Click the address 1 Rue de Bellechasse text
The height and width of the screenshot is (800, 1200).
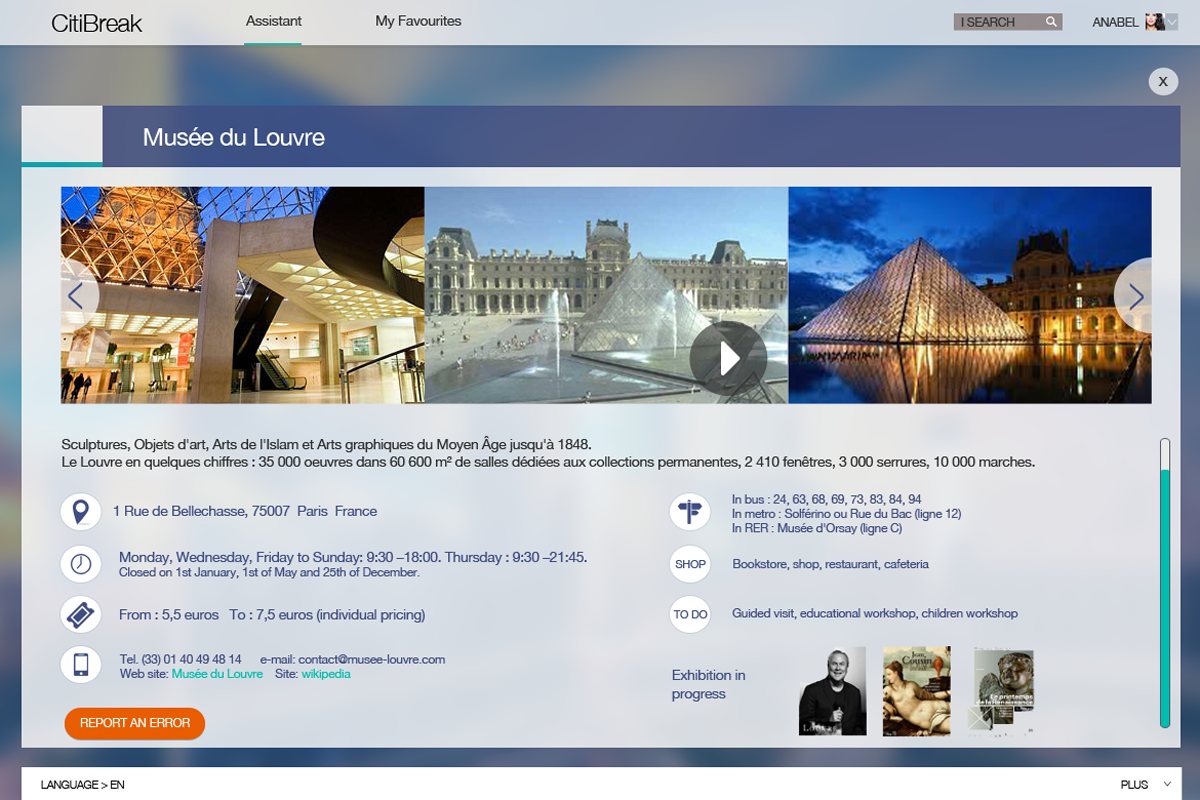click(245, 511)
